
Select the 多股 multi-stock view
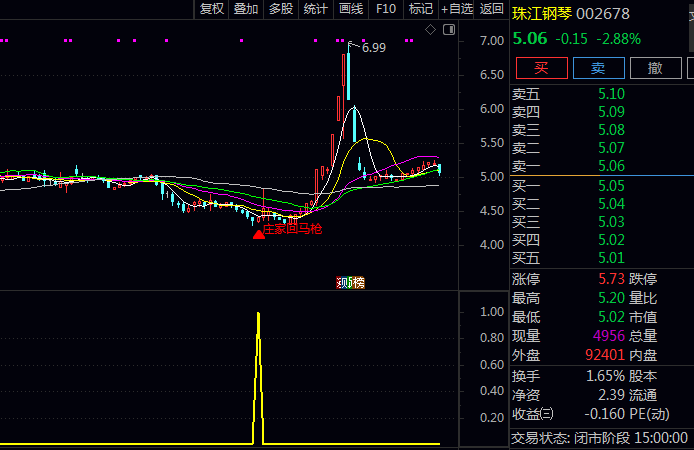pos(281,9)
